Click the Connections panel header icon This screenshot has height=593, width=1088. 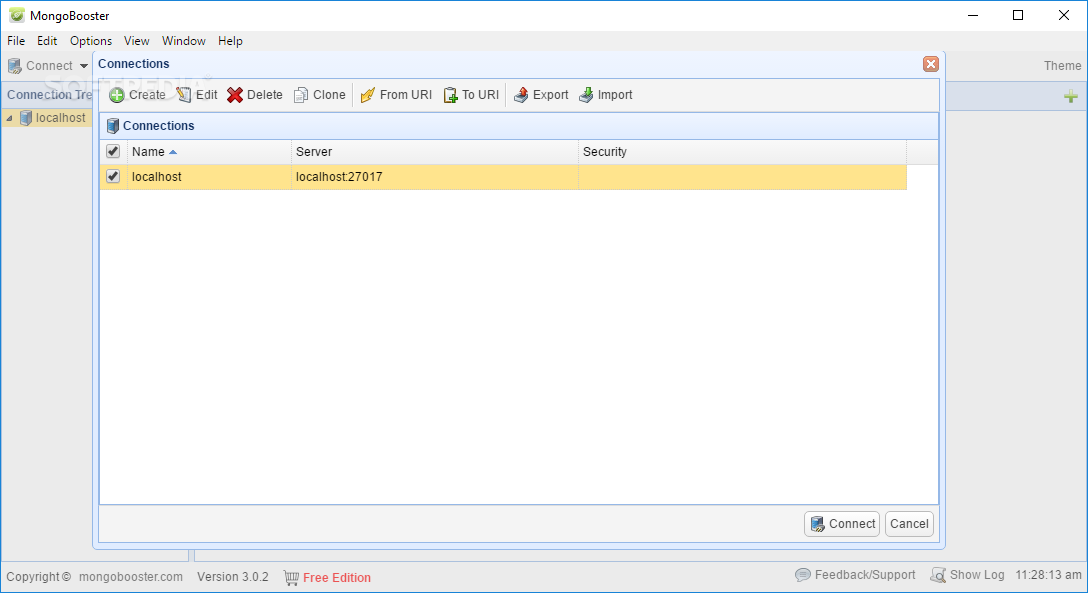click(x=112, y=126)
